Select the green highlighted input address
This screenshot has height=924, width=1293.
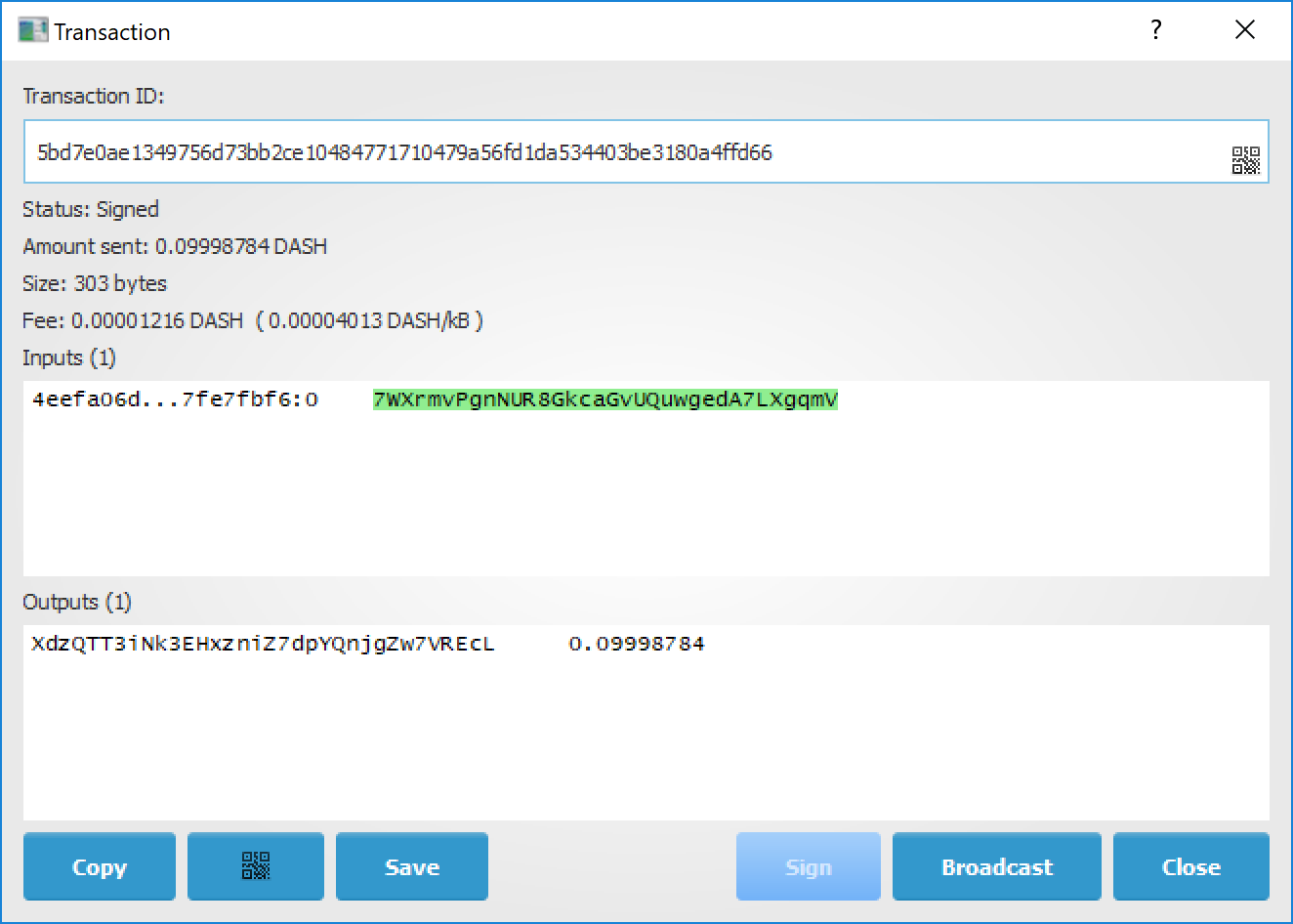tap(605, 399)
